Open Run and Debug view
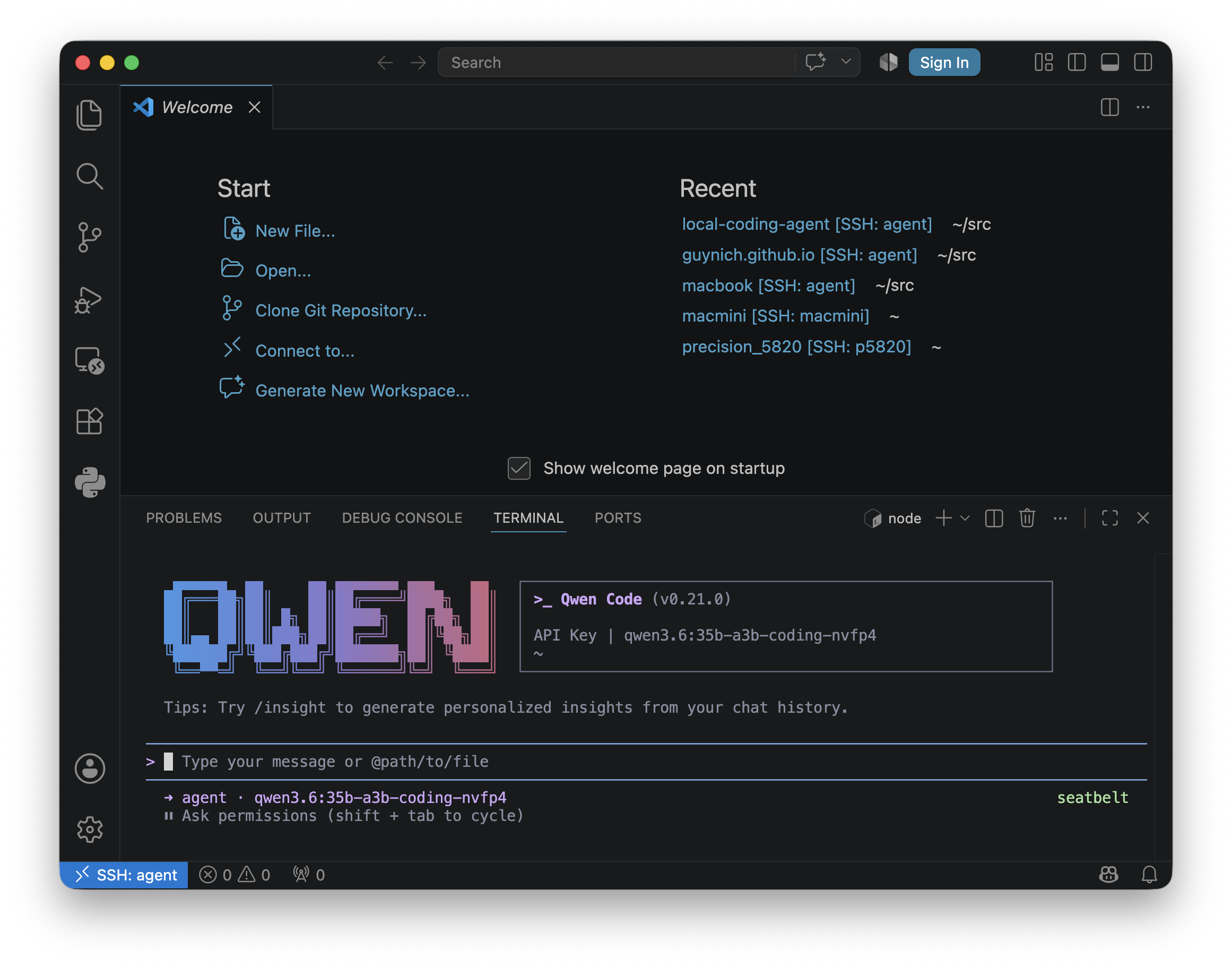The image size is (1232, 968). 90,299
